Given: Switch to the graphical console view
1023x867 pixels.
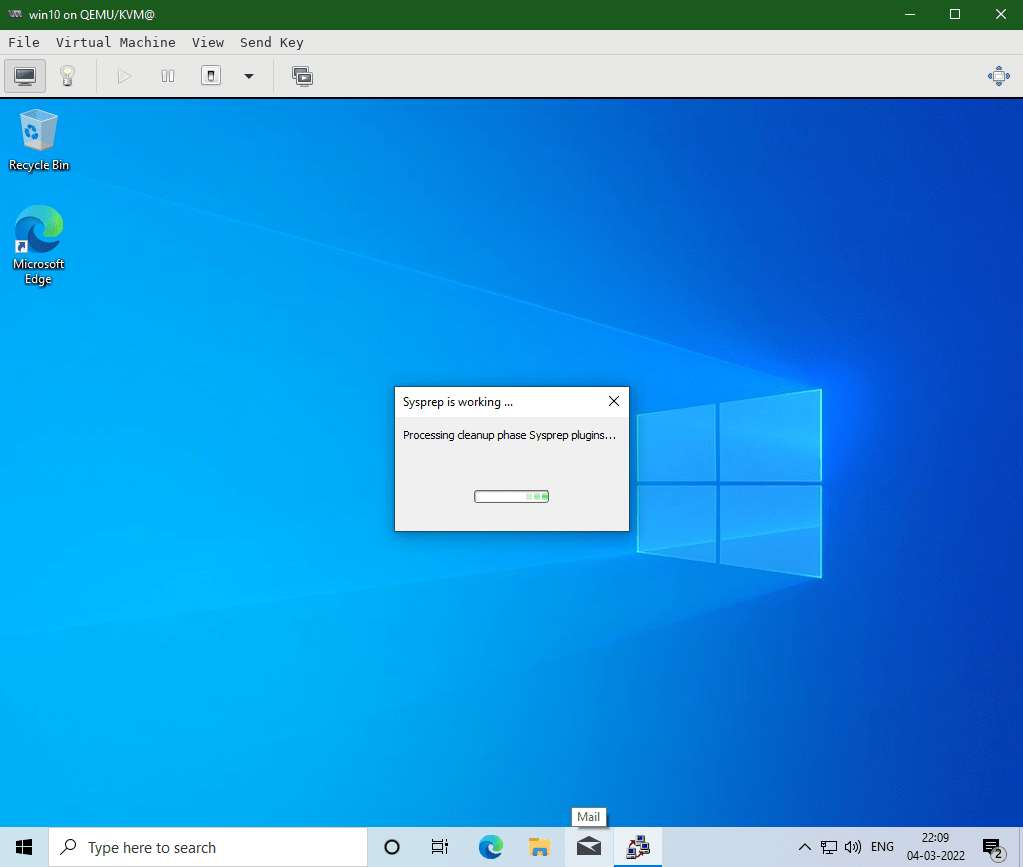Looking at the screenshot, I should pyautogui.click(x=24, y=75).
